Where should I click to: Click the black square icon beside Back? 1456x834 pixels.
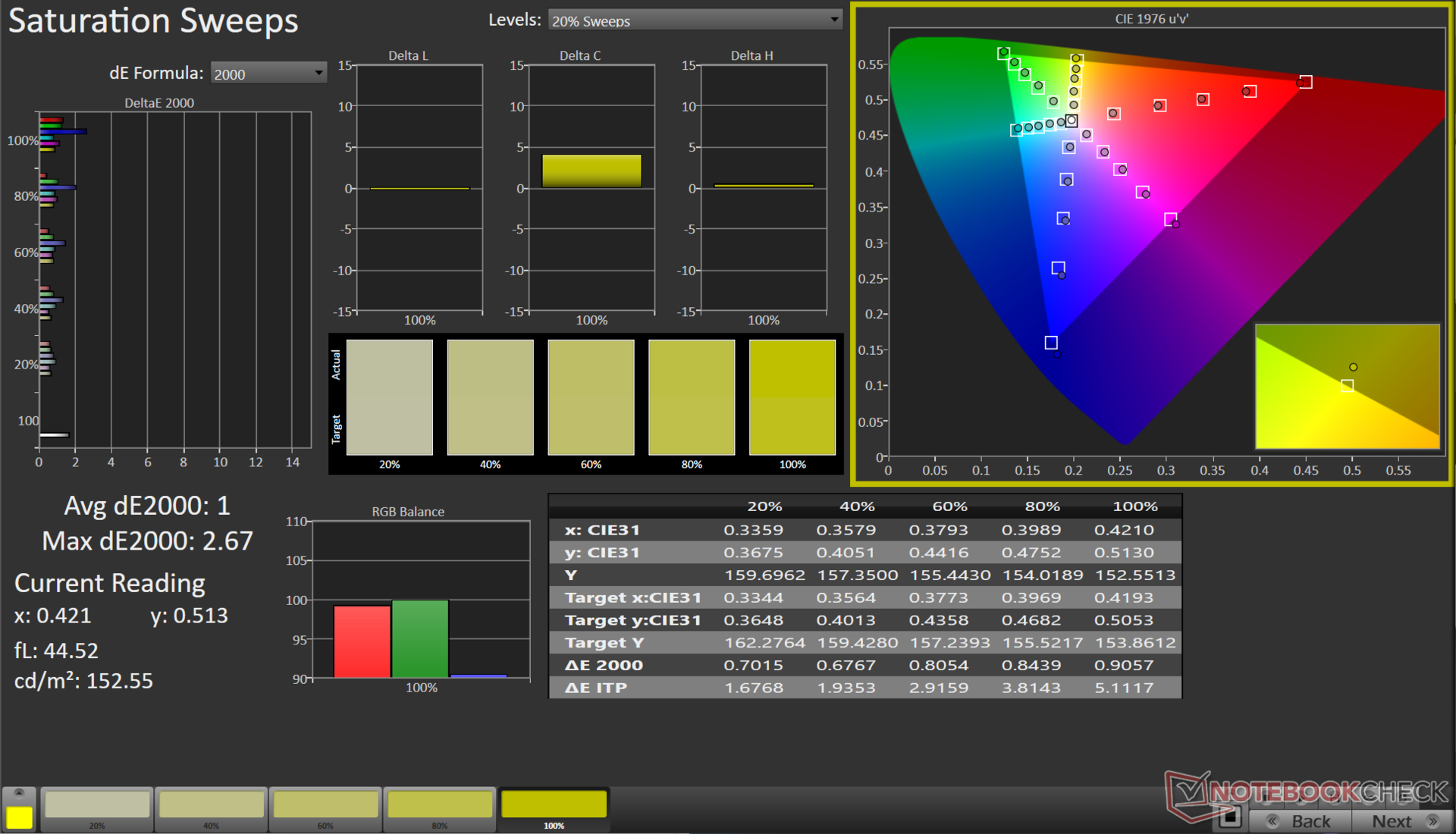pyautogui.click(x=1229, y=818)
